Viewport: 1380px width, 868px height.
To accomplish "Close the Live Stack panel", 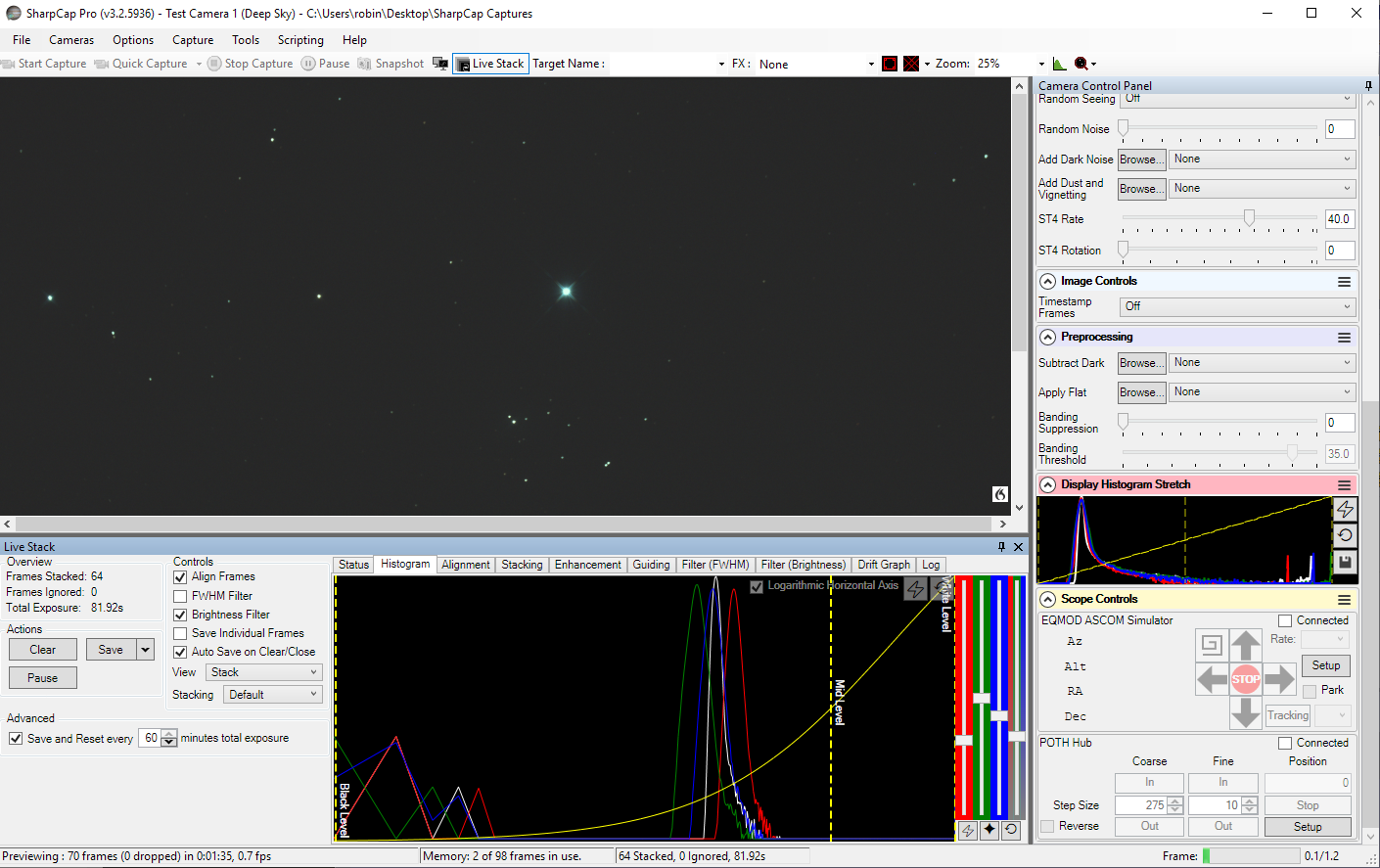I will (x=1018, y=547).
